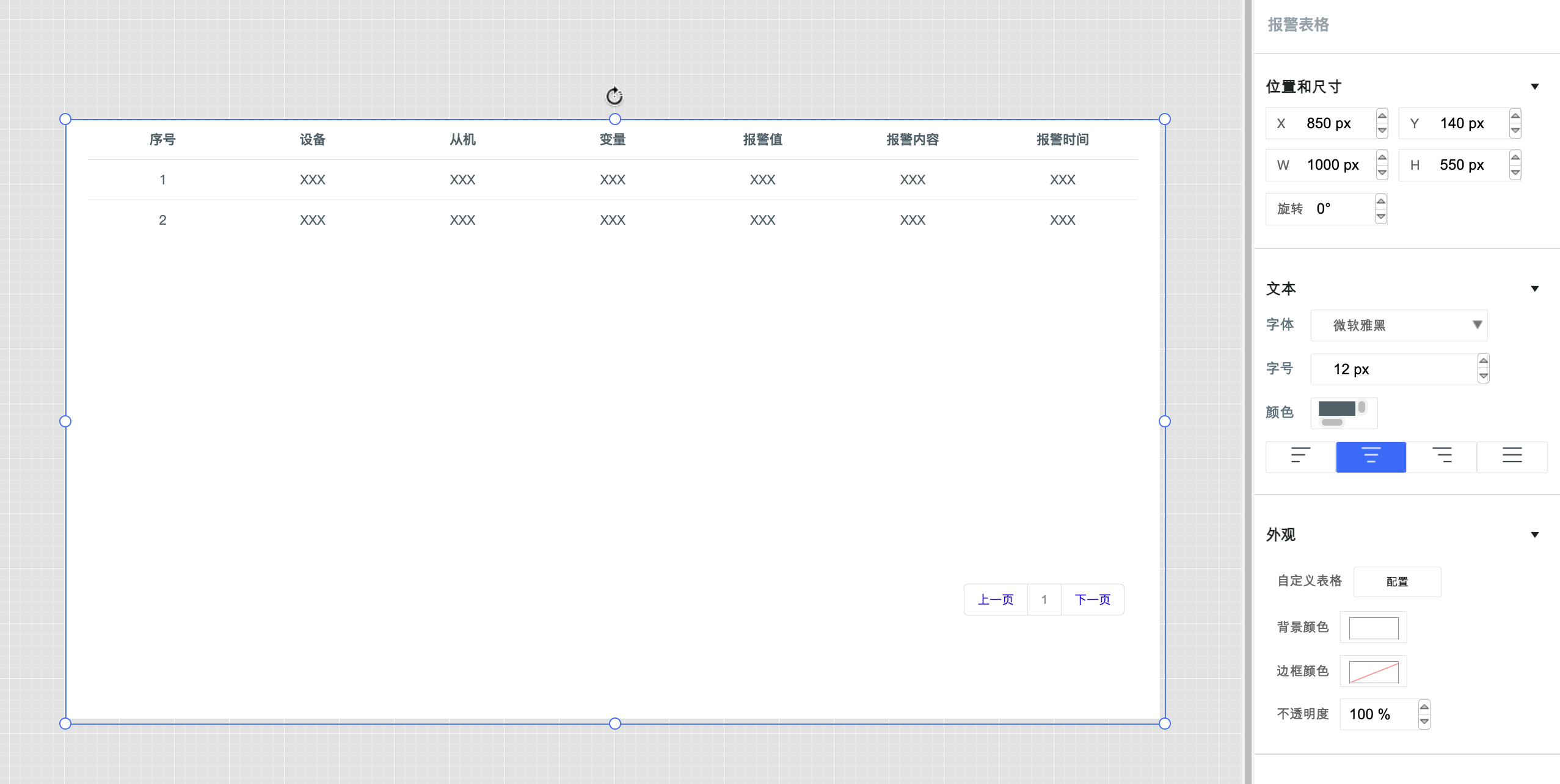This screenshot has width=1560, height=784.
Task: Click the 报警值 column header
Action: [763, 140]
